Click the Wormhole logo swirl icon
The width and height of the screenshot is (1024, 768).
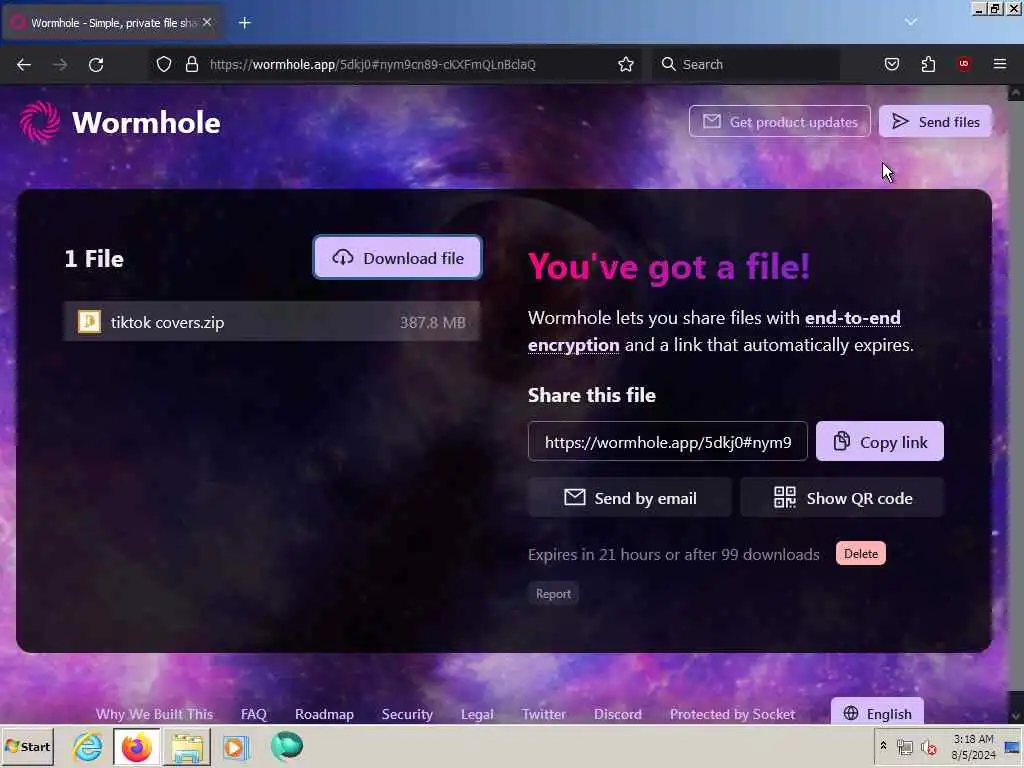tap(40, 121)
